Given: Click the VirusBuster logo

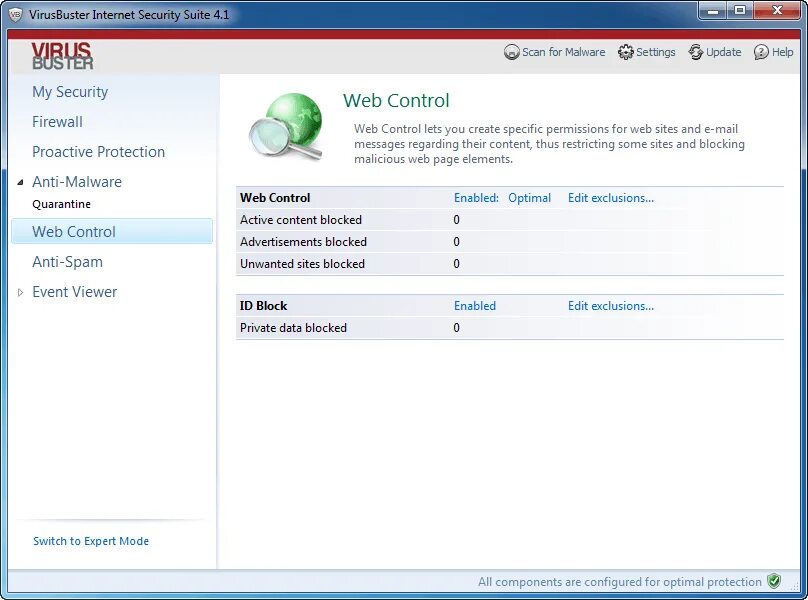Looking at the screenshot, I should [x=62, y=56].
